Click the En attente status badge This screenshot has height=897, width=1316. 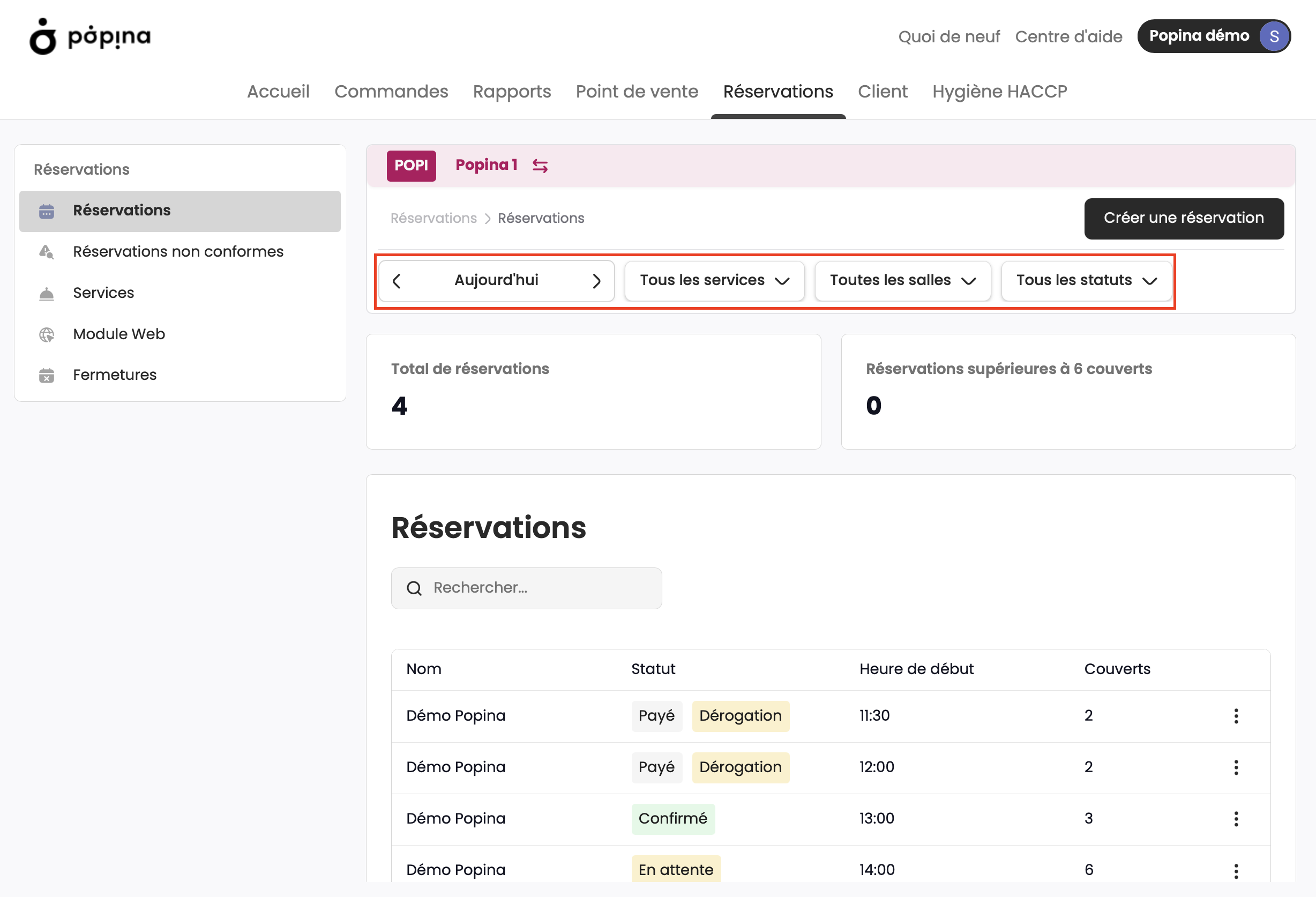click(x=676, y=869)
